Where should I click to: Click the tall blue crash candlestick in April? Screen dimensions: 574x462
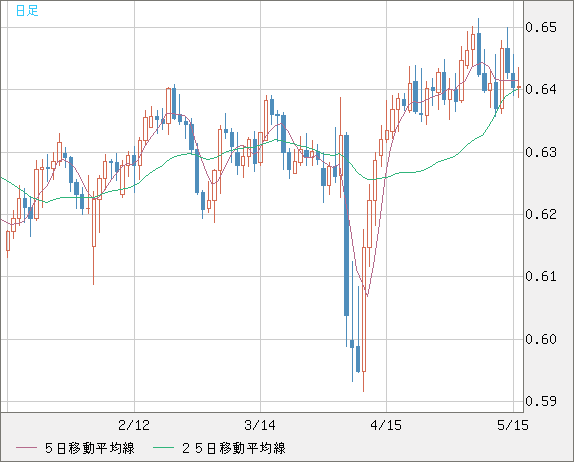pos(346,225)
